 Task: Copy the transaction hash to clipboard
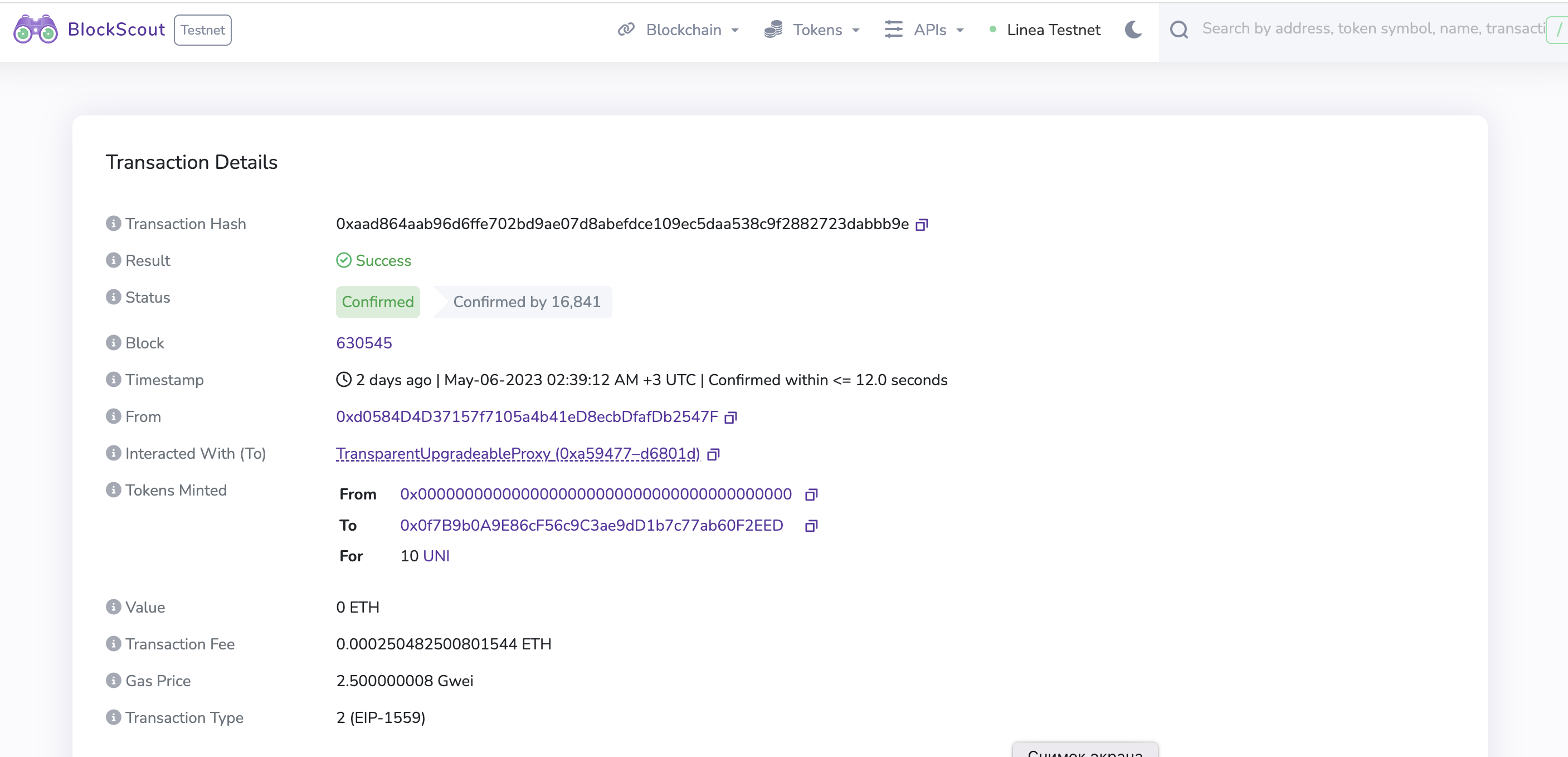[922, 225]
